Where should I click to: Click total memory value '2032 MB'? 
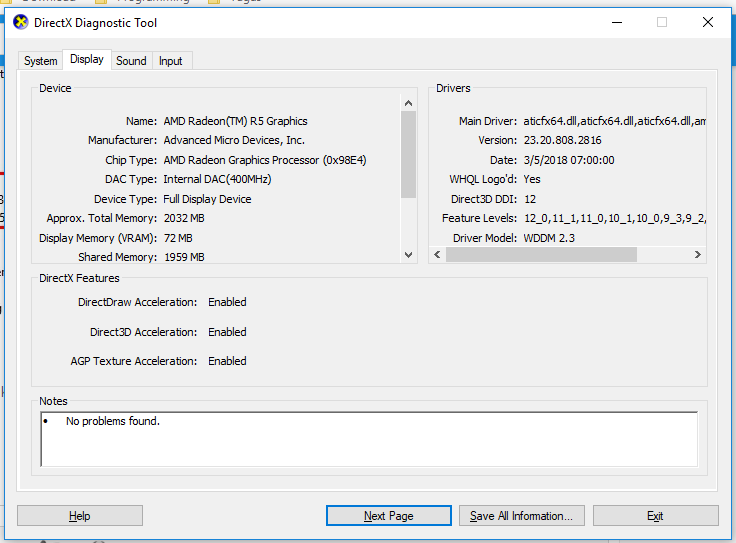184,218
